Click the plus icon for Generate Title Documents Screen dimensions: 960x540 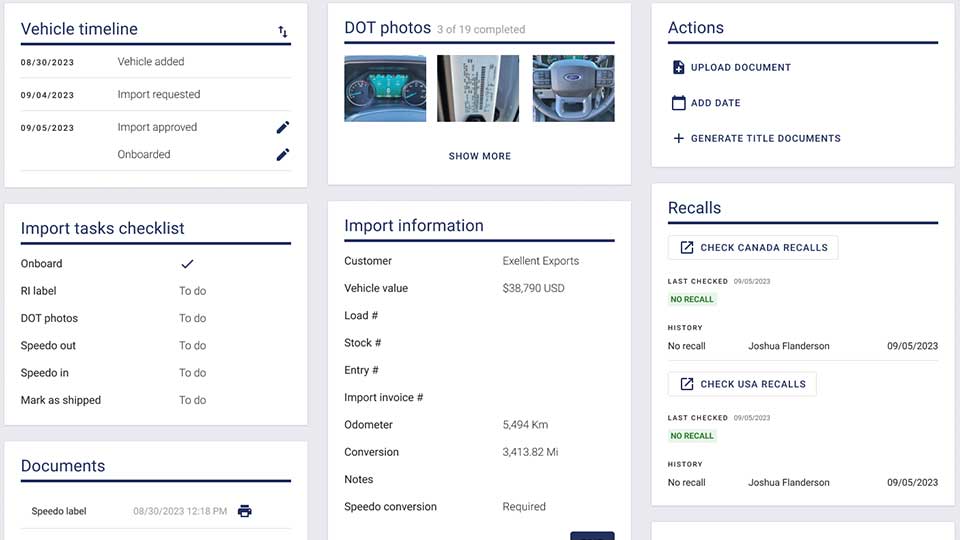click(678, 138)
